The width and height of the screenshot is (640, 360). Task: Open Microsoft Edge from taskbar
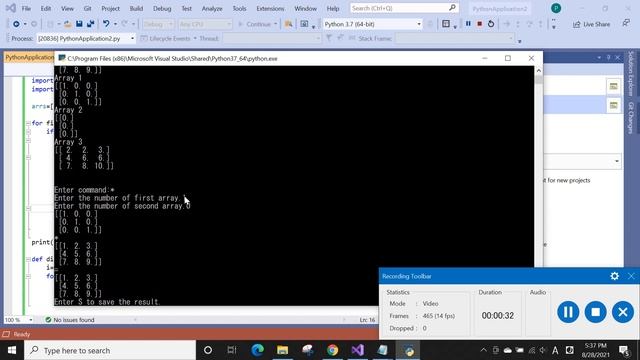[258, 350]
